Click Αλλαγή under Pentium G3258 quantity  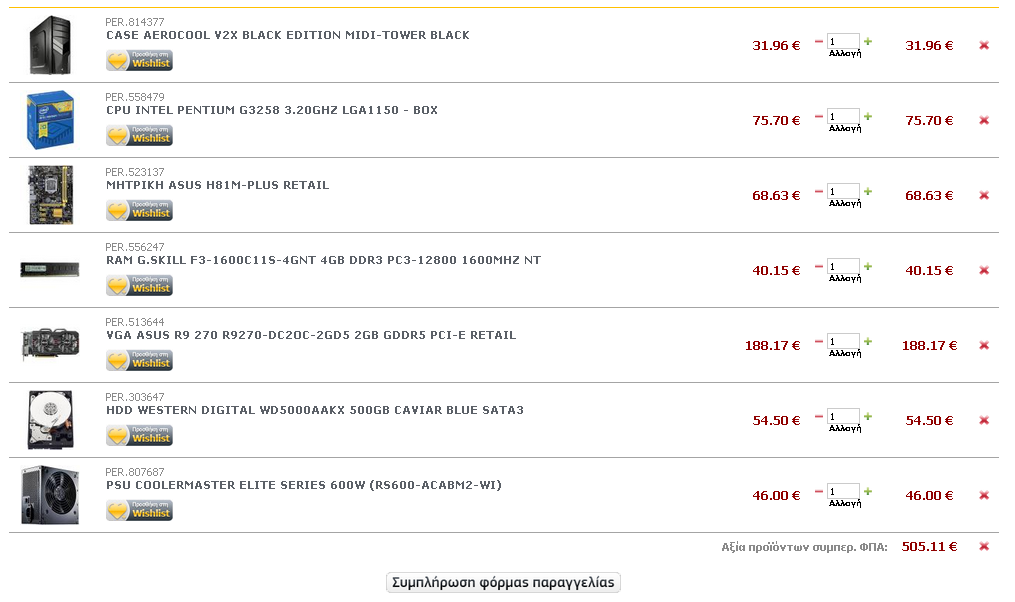coord(845,129)
